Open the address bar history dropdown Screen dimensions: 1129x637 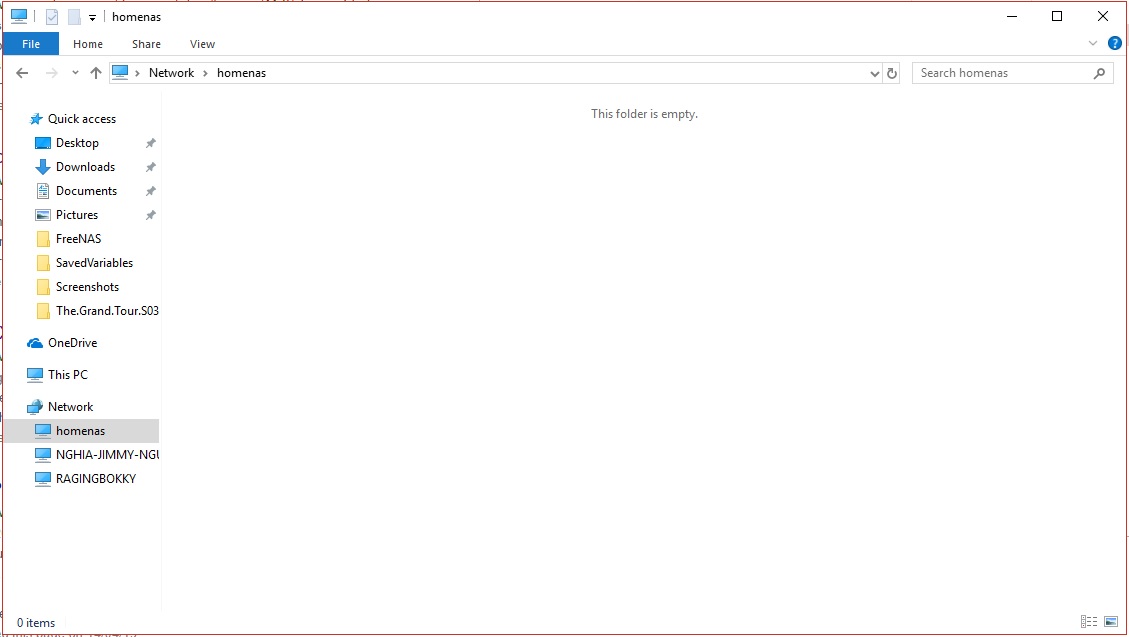click(x=874, y=73)
